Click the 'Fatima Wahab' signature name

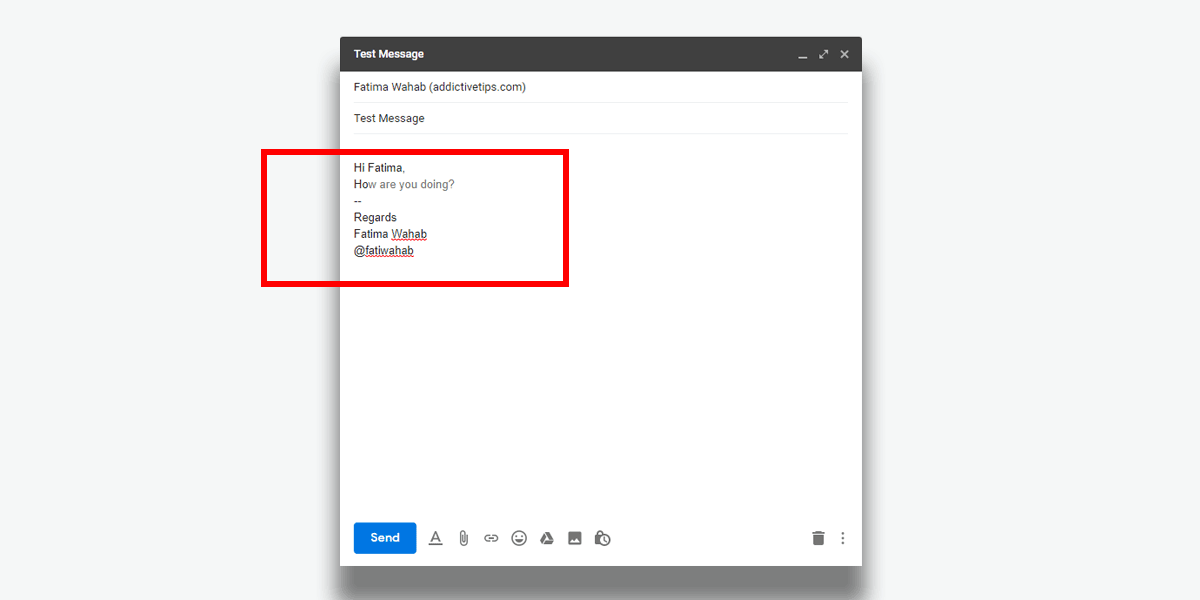pyautogui.click(x=390, y=234)
